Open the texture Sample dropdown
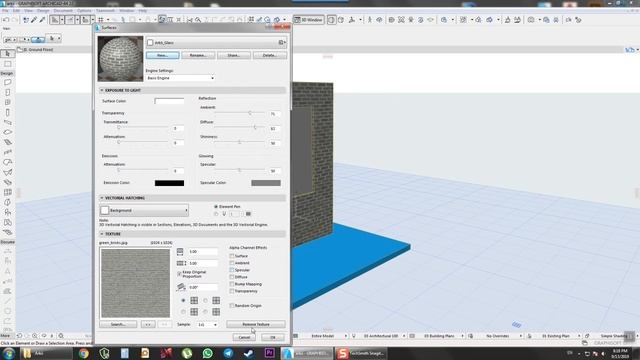Viewport: 640px width, 360px height. pyautogui.click(x=207, y=324)
